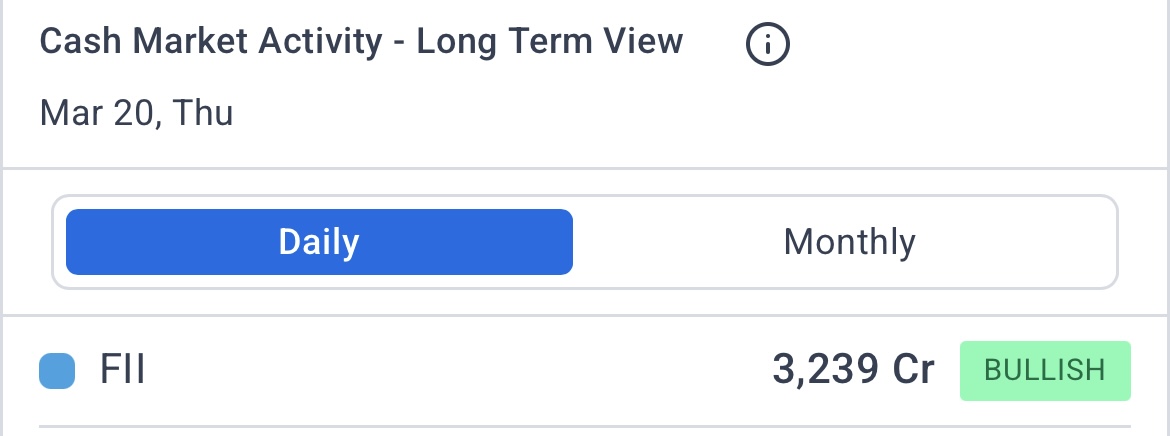This screenshot has height=436, width=1170.
Task: Select the Monthly toggle option
Action: pos(849,242)
